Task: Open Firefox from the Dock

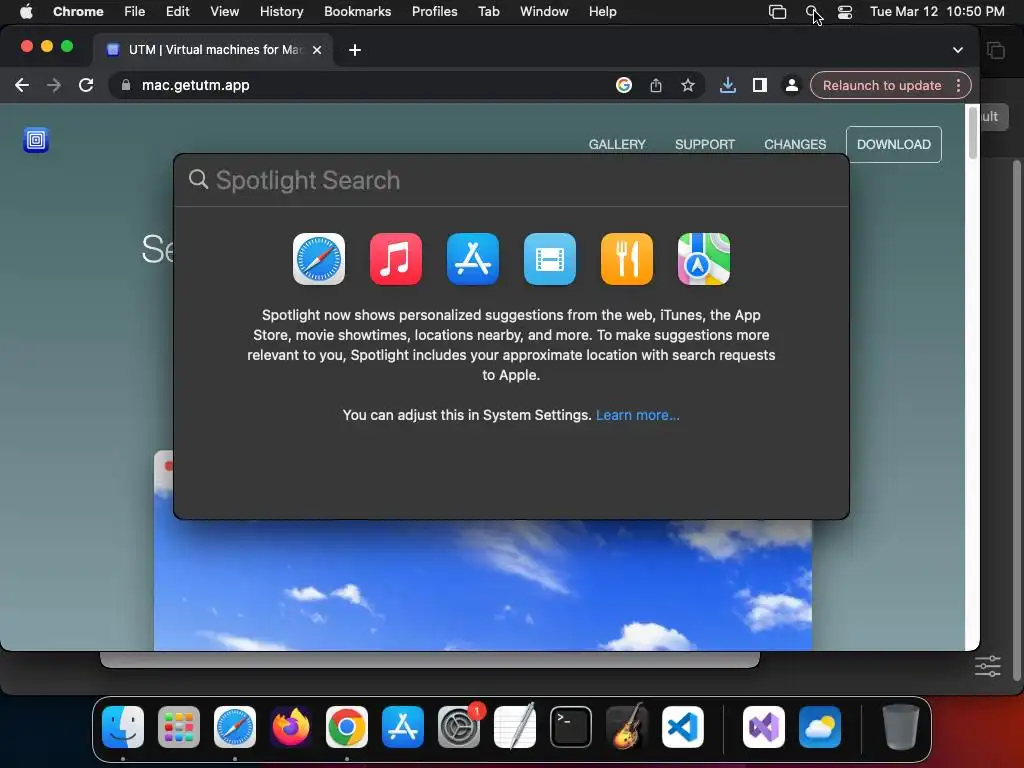Action: [291, 727]
